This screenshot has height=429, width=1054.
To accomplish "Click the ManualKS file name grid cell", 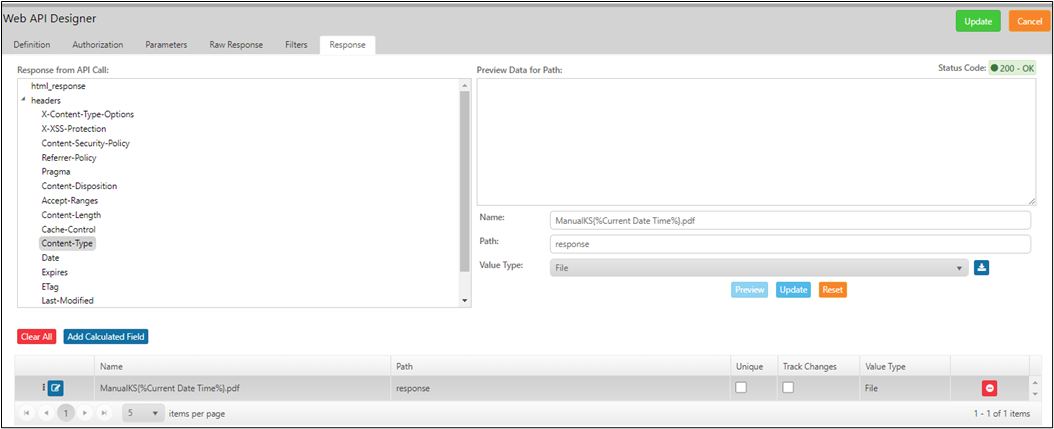I will pos(242,388).
